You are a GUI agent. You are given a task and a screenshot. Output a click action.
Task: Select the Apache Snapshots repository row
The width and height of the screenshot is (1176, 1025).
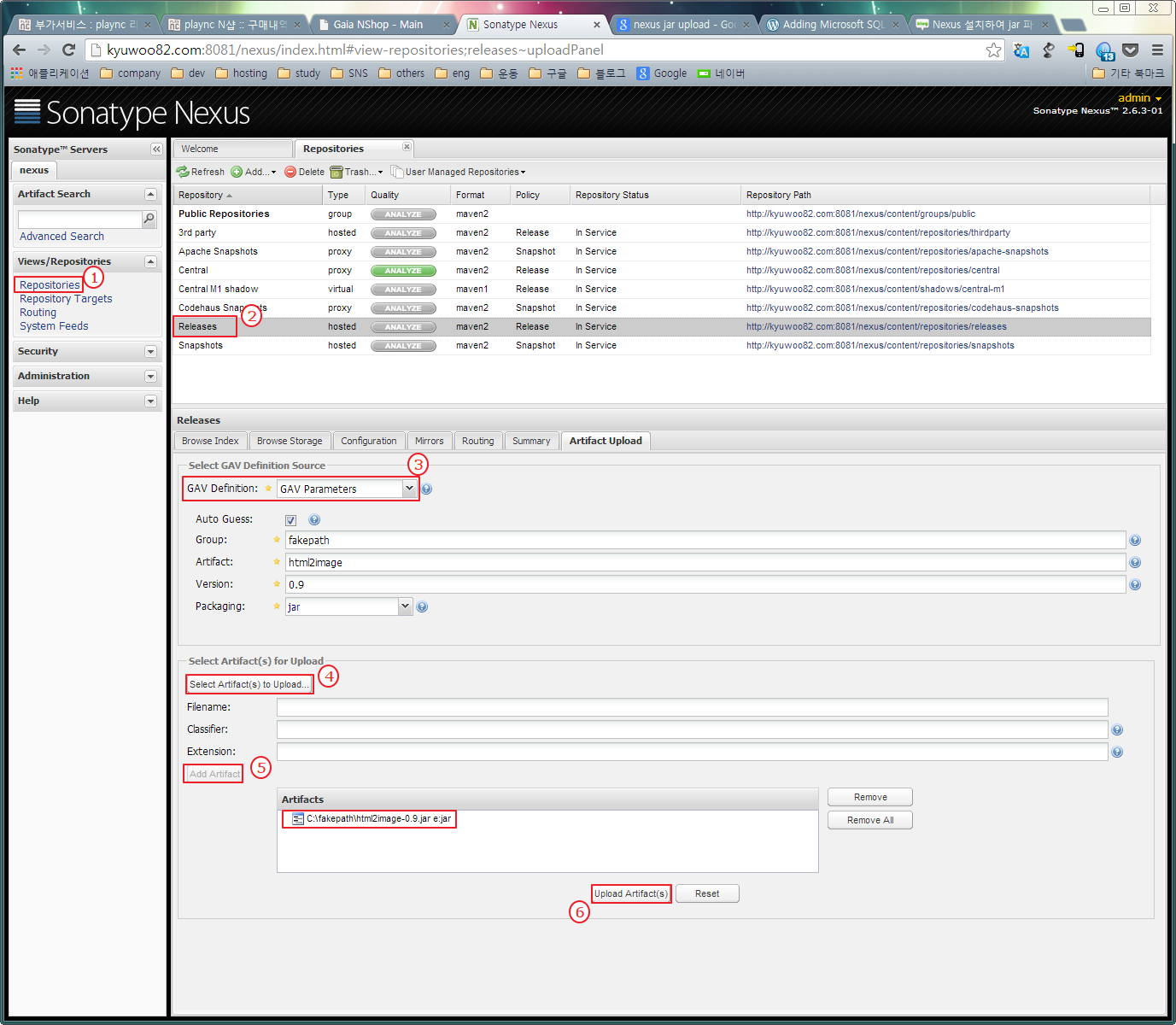(662, 252)
